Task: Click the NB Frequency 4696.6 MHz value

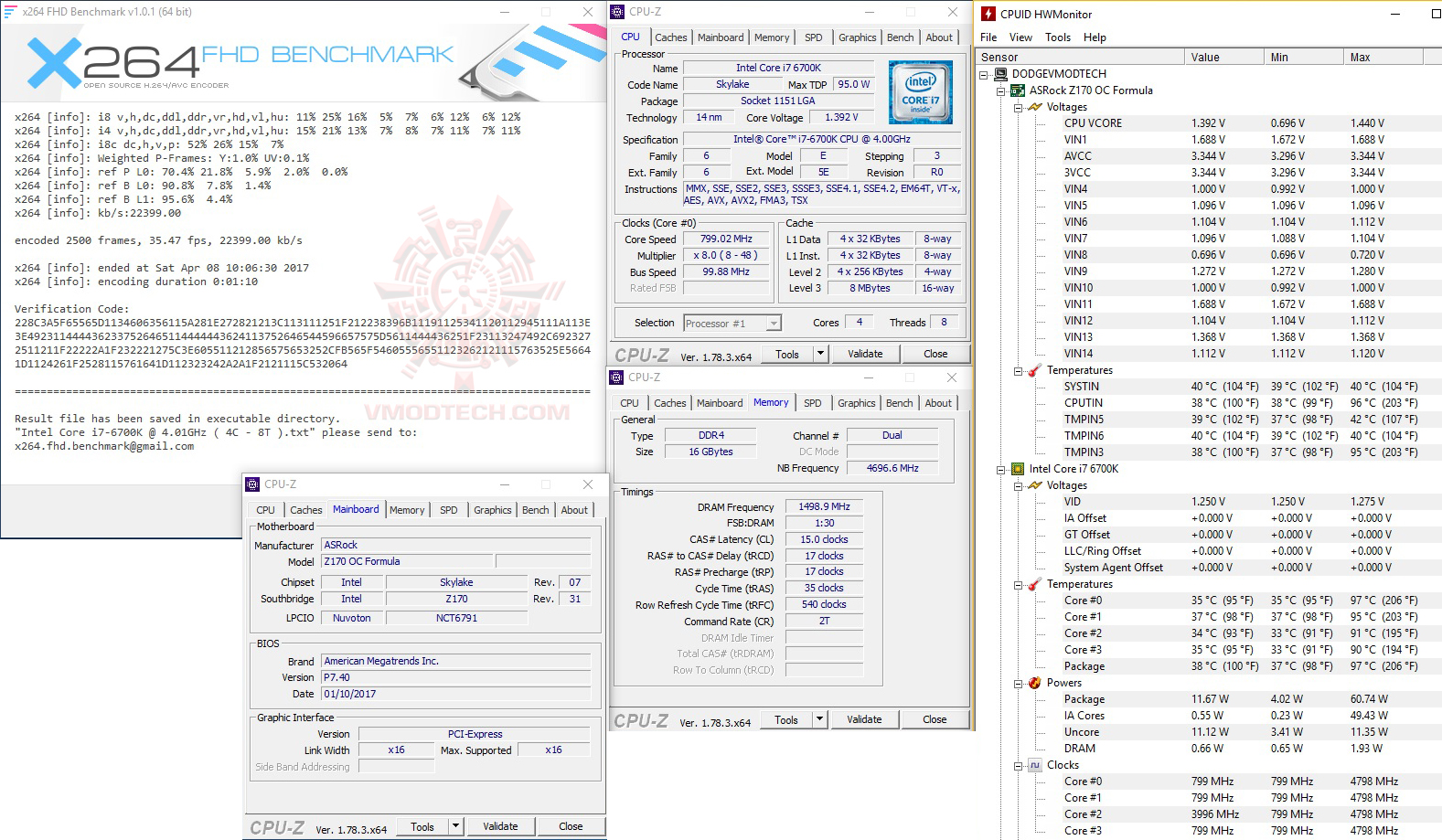Action: click(x=892, y=468)
